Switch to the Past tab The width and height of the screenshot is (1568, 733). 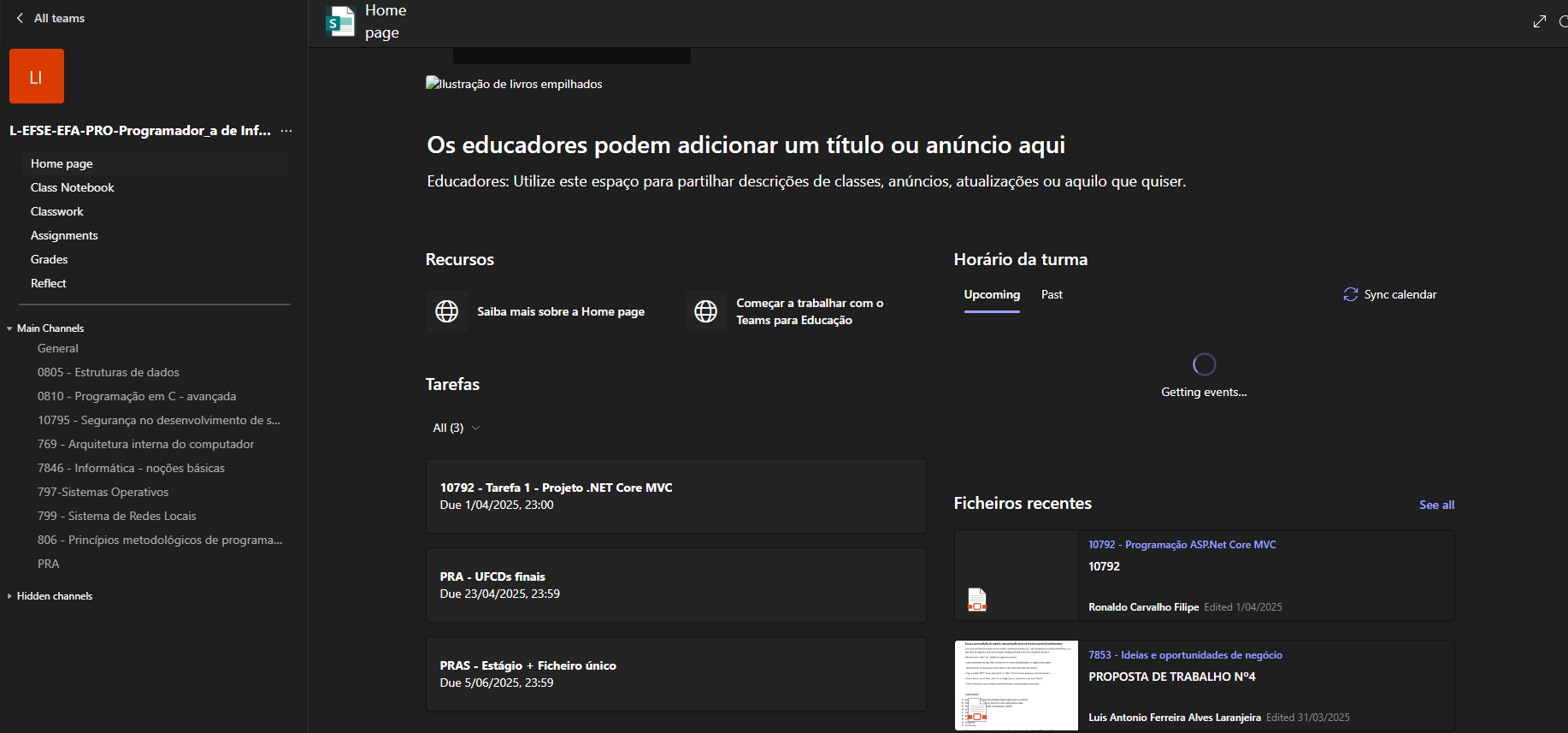point(1052,294)
